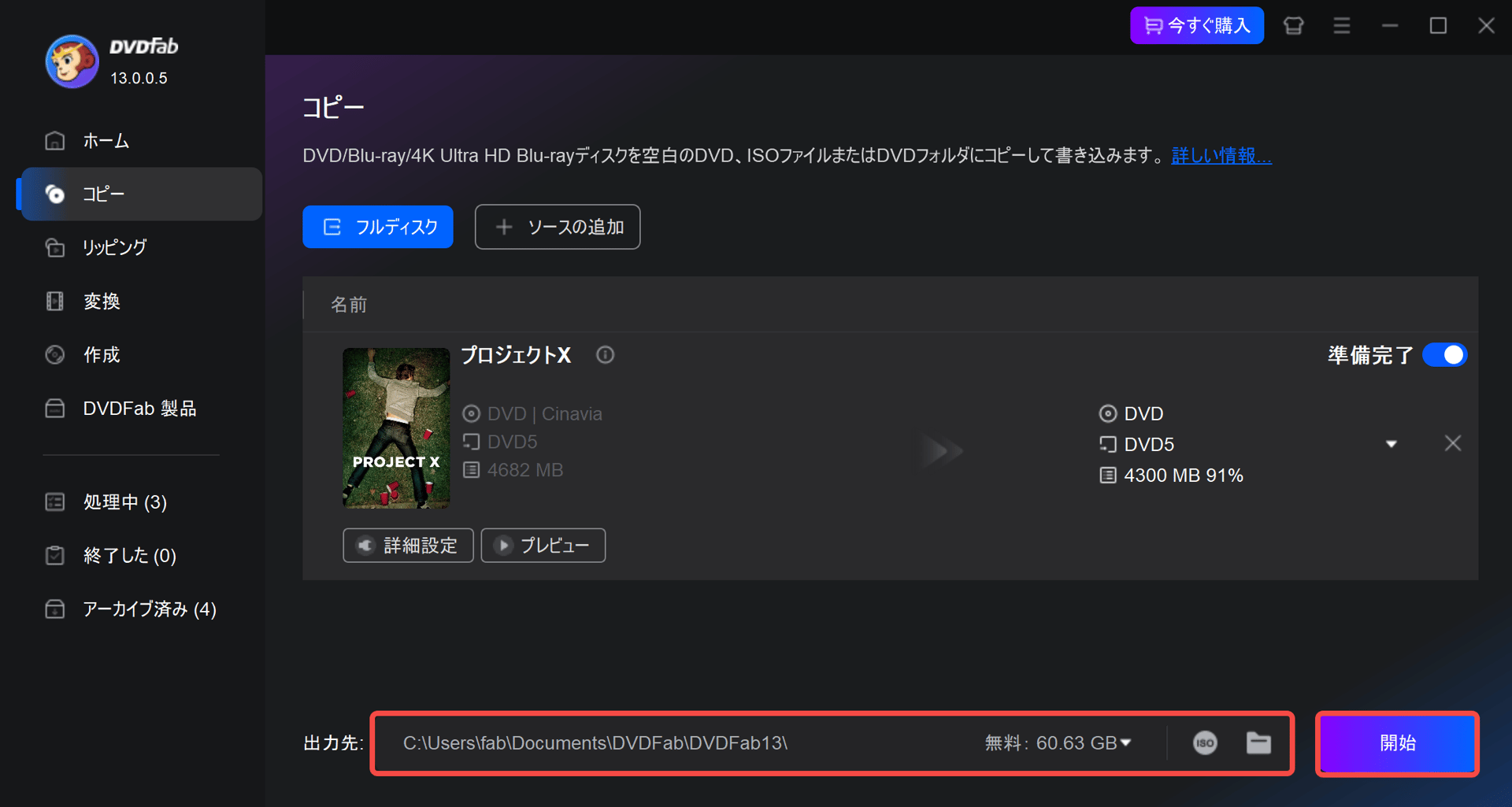This screenshot has height=807, width=1512.
Task: Open DVDFab 製品 in sidebar
Action: tap(142, 408)
